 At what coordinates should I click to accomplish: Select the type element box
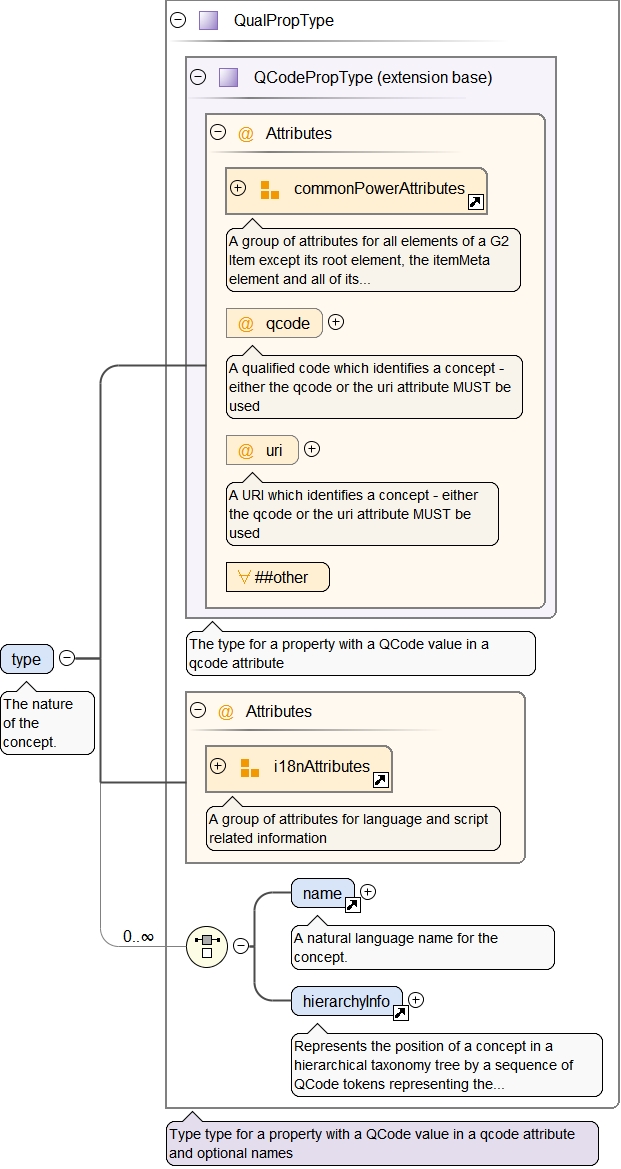[x=27, y=659]
